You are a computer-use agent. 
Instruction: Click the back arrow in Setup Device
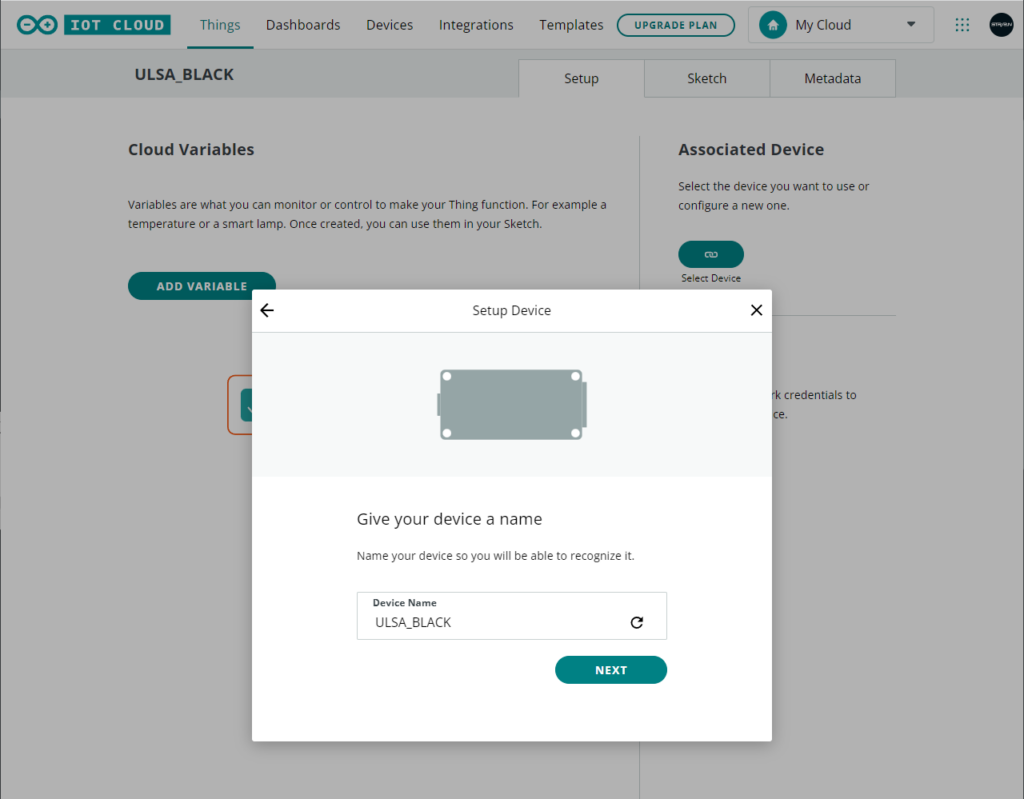click(267, 310)
